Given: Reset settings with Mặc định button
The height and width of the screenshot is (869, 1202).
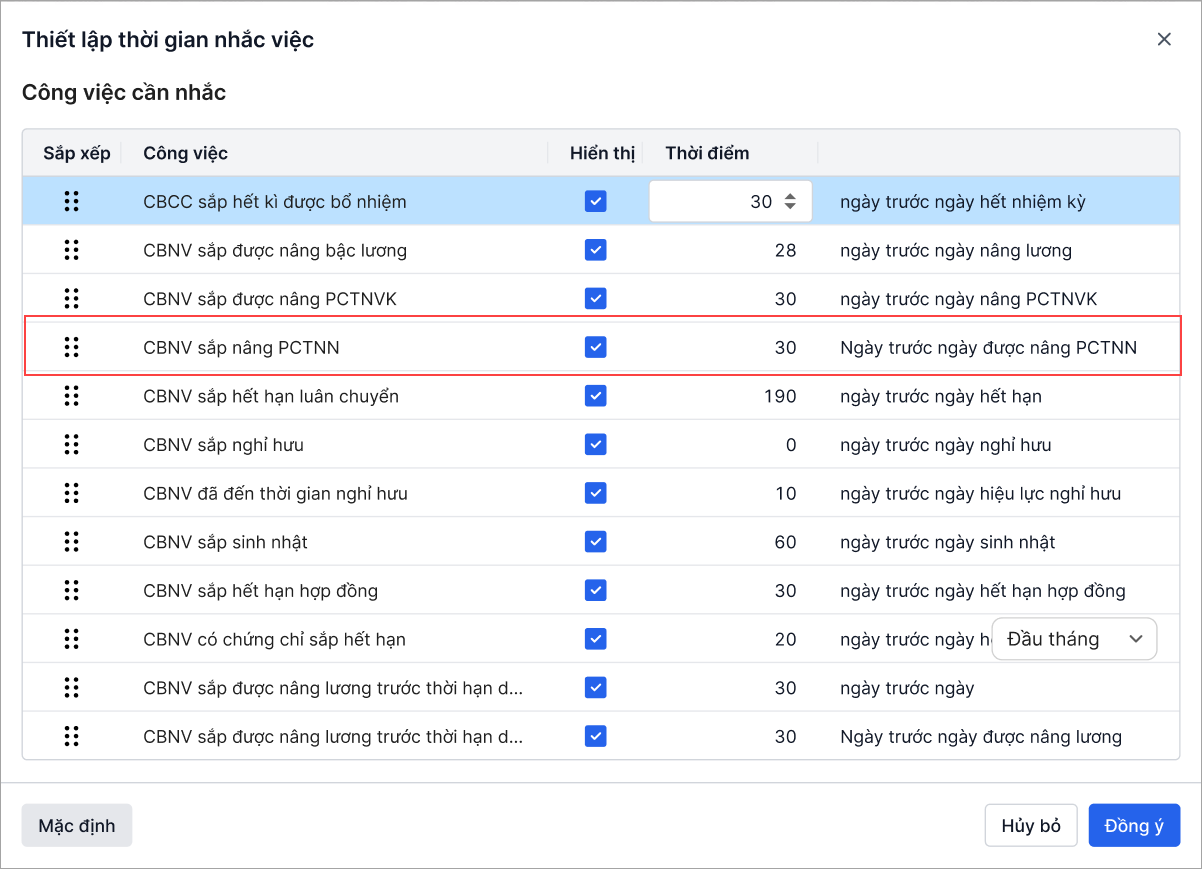Looking at the screenshot, I should click(x=77, y=826).
